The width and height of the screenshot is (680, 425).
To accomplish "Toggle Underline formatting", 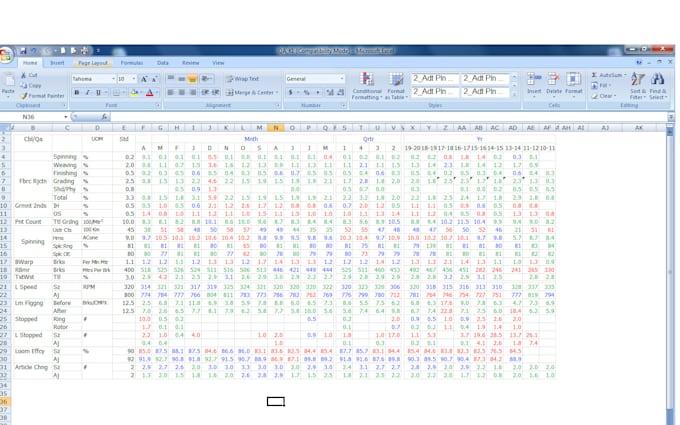I will click(x=98, y=92).
